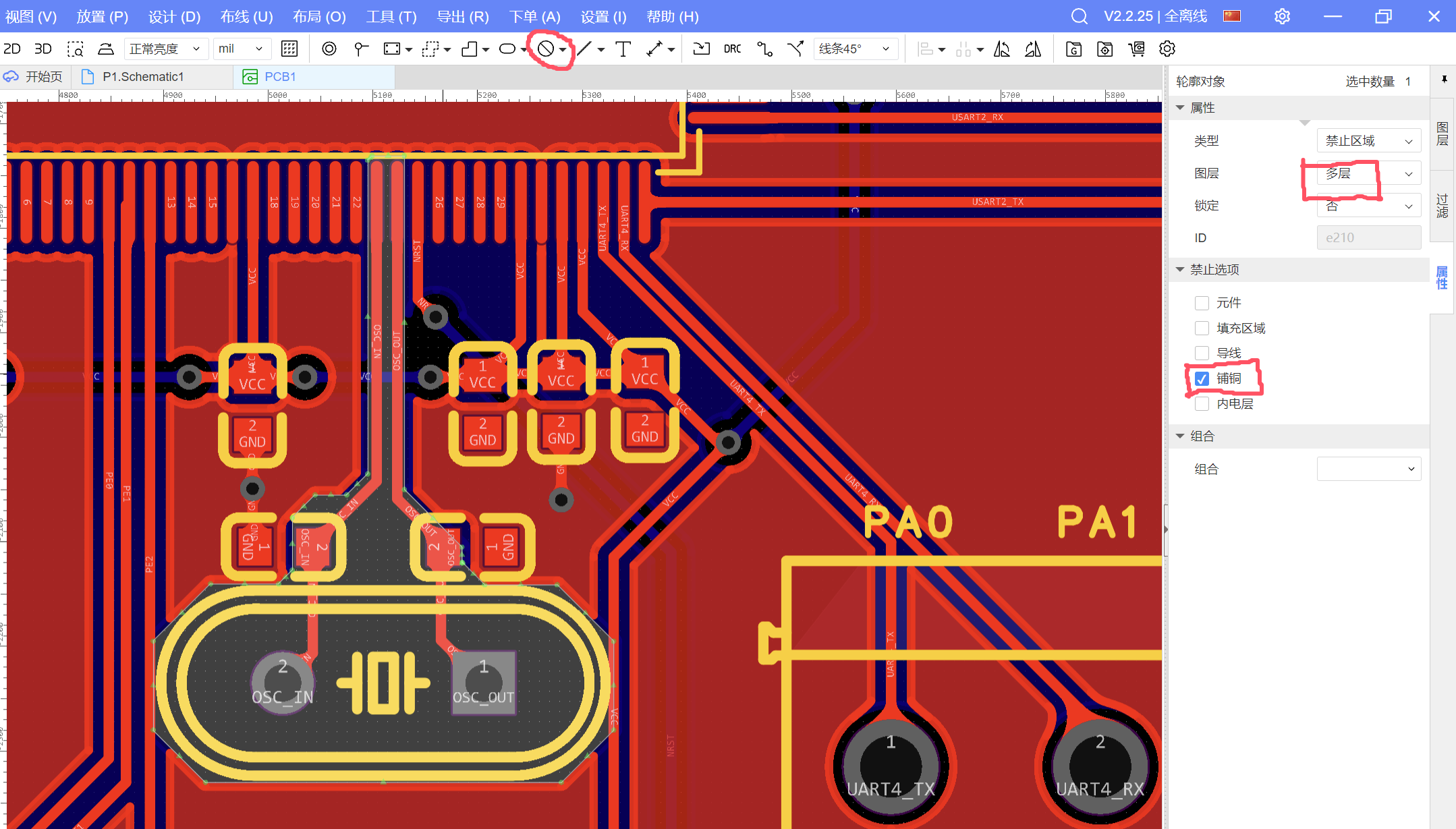
Task: Select the prohibited region tool
Action: (x=546, y=49)
